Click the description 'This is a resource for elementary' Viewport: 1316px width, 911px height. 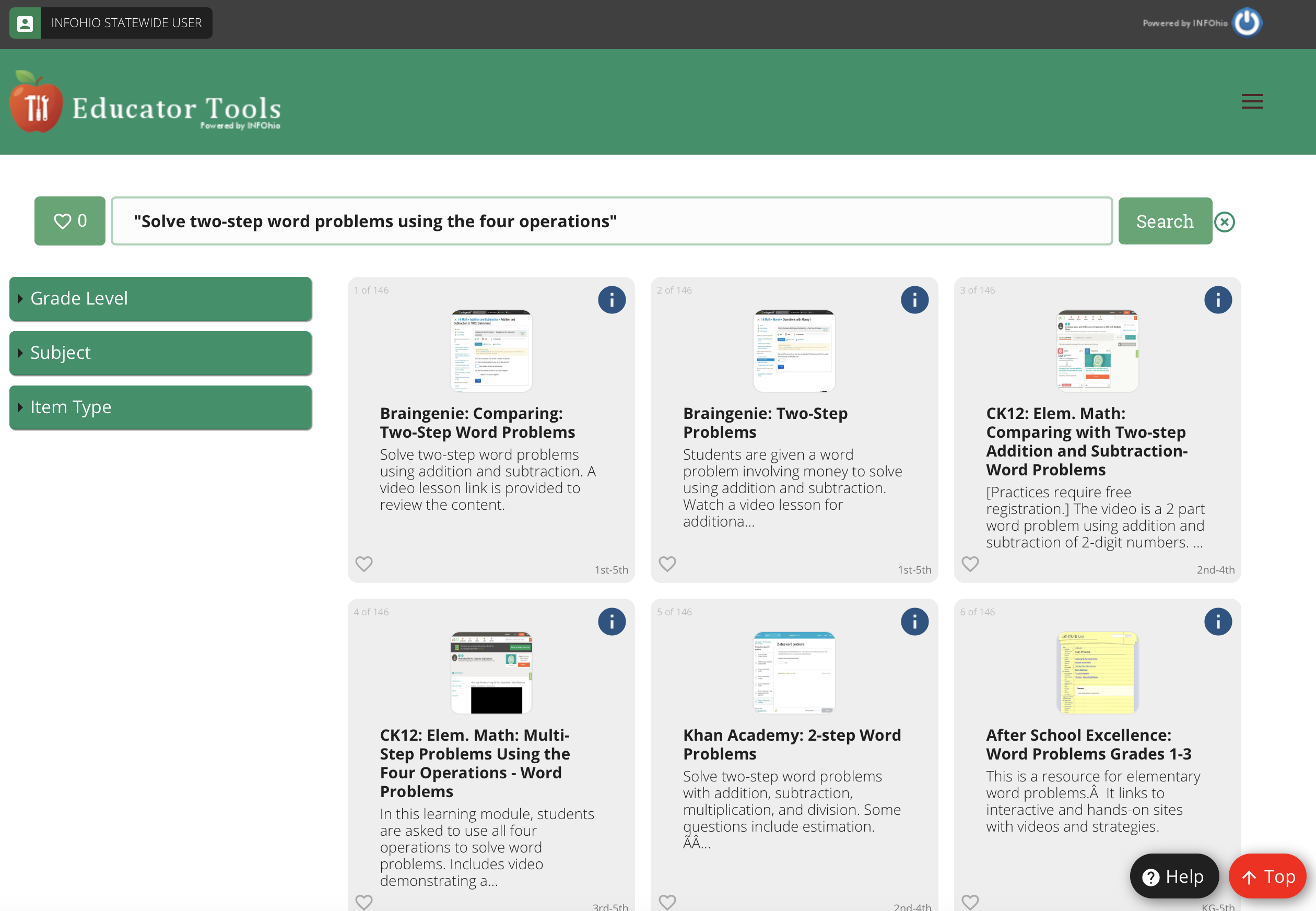[1093, 801]
